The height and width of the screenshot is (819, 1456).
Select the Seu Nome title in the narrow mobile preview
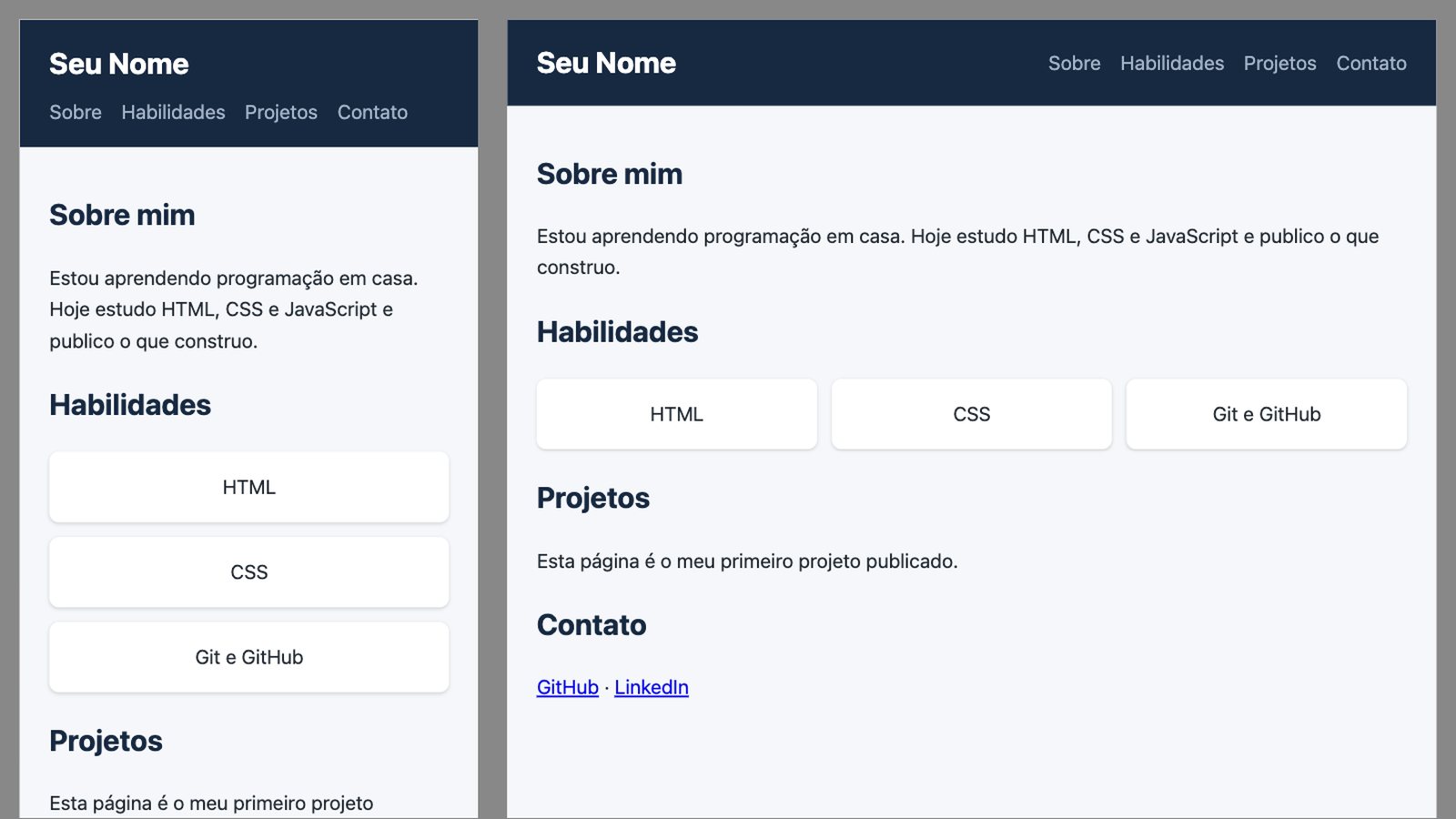(x=119, y=64)
